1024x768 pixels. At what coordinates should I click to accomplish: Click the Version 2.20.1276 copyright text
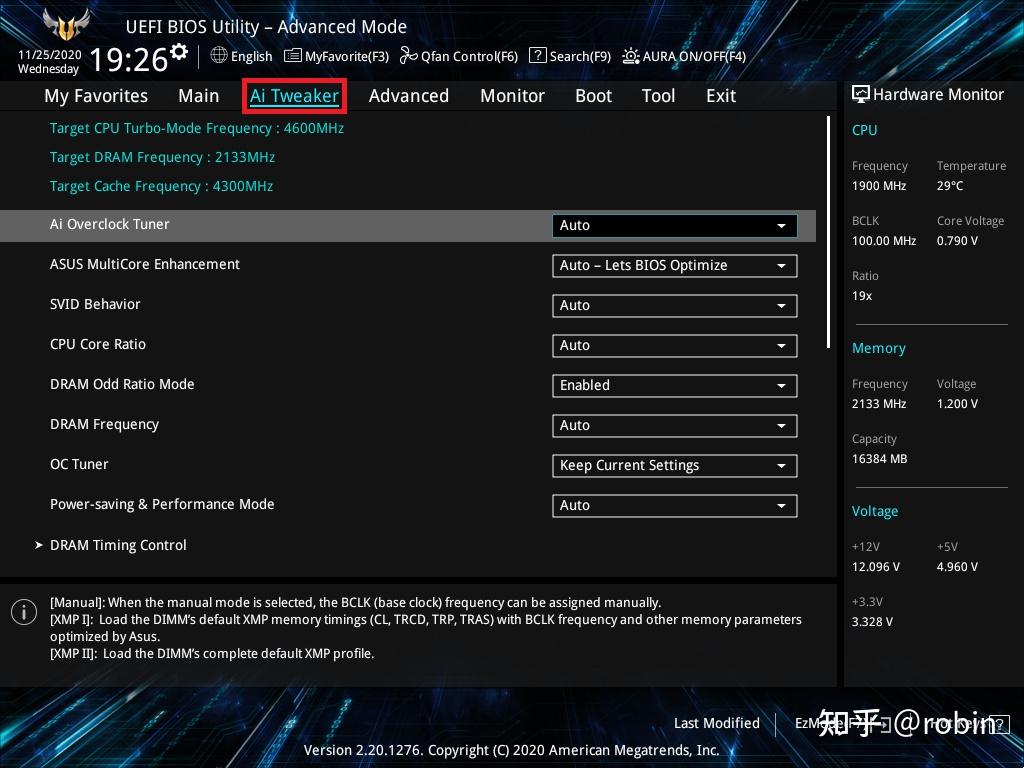511,750
